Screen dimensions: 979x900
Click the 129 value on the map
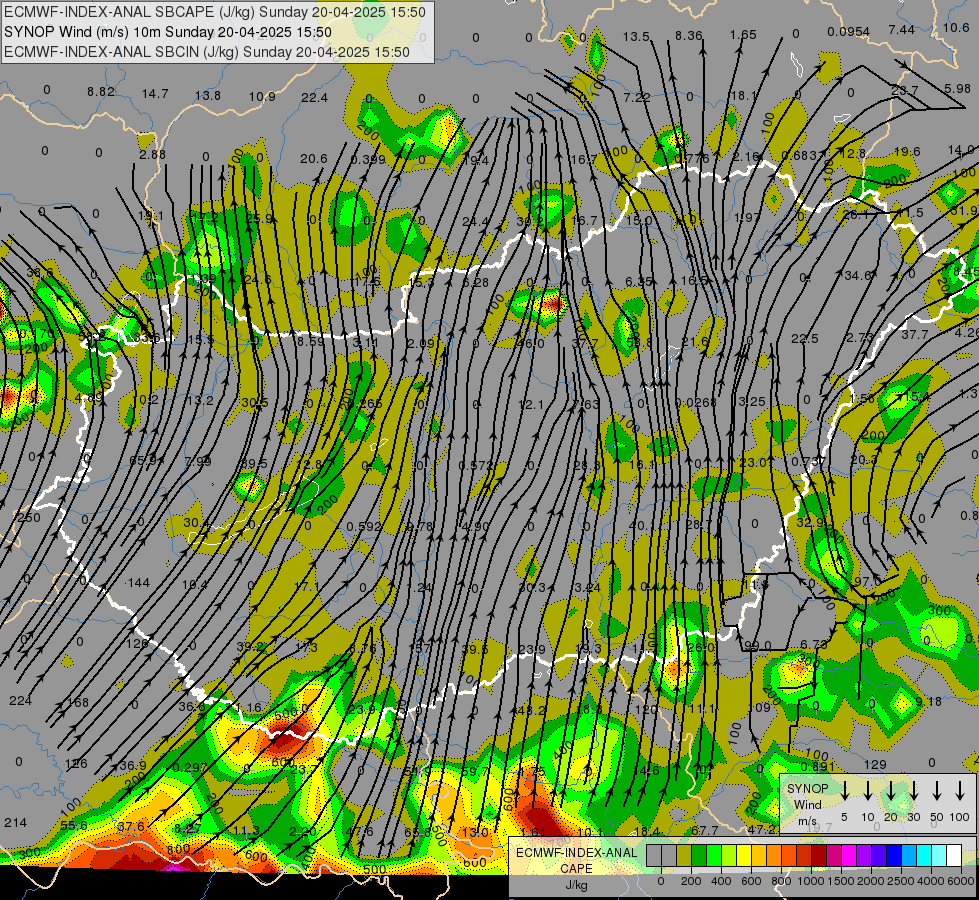(875, 764)
